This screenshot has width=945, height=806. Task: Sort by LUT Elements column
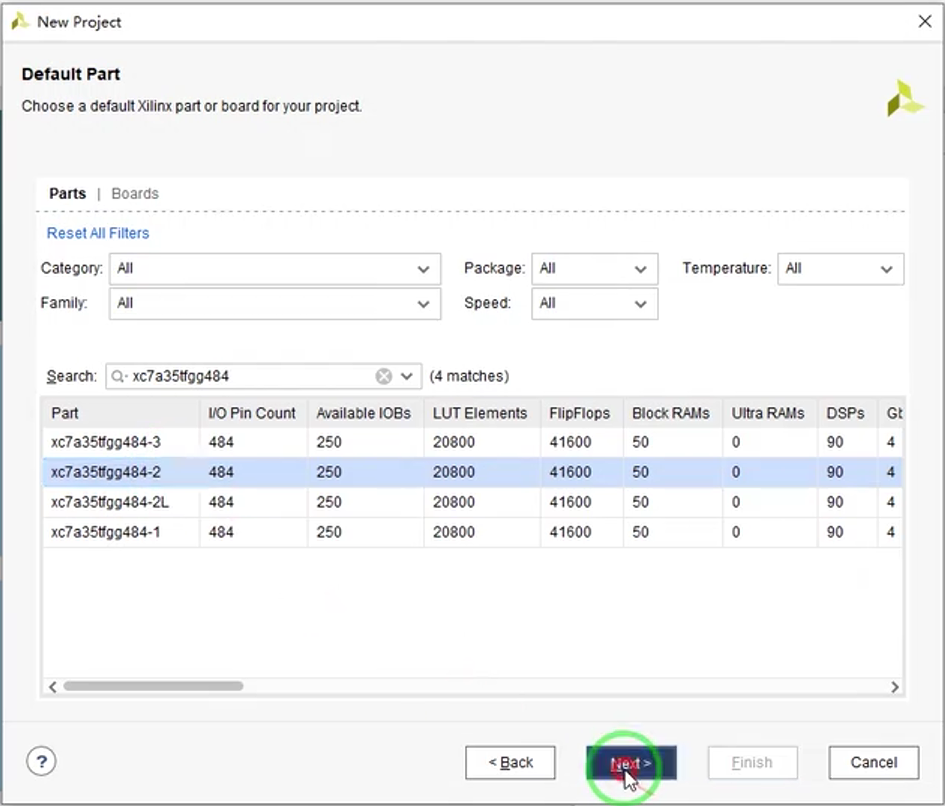pyautogui.click(x=482, y=413)
